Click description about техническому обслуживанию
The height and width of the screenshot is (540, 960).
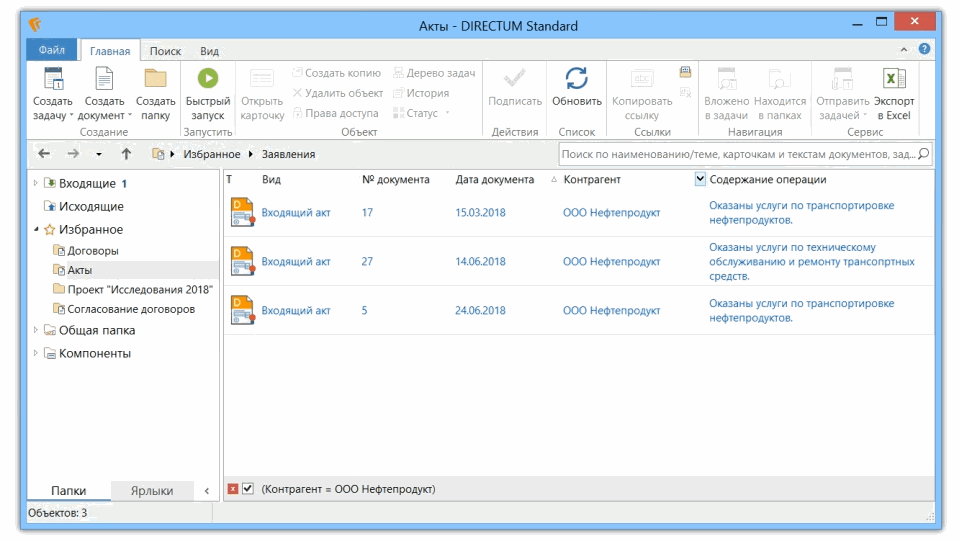[x=812, y=261]
